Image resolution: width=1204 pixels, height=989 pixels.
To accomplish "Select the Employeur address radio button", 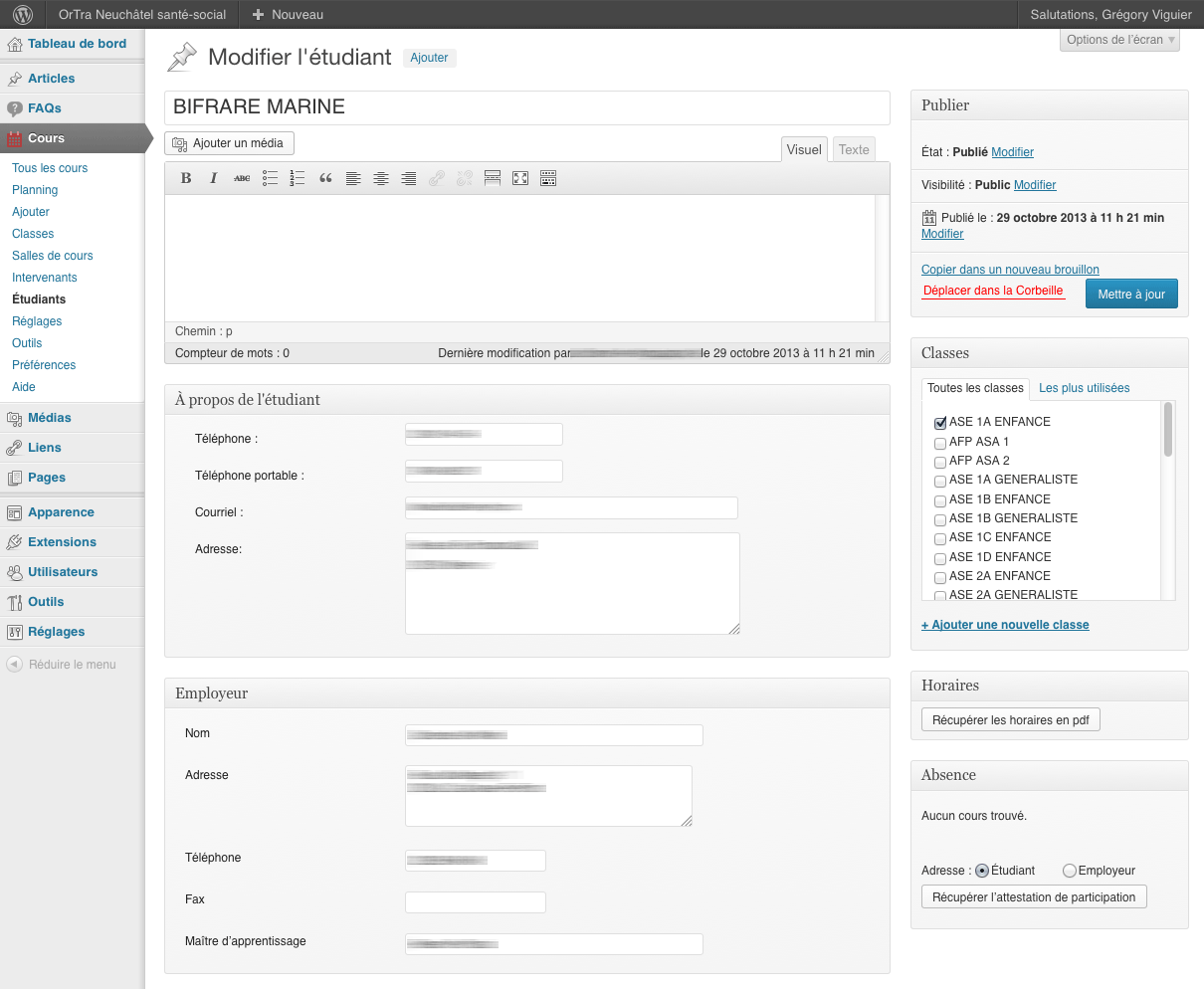I will click(1070, 871).
